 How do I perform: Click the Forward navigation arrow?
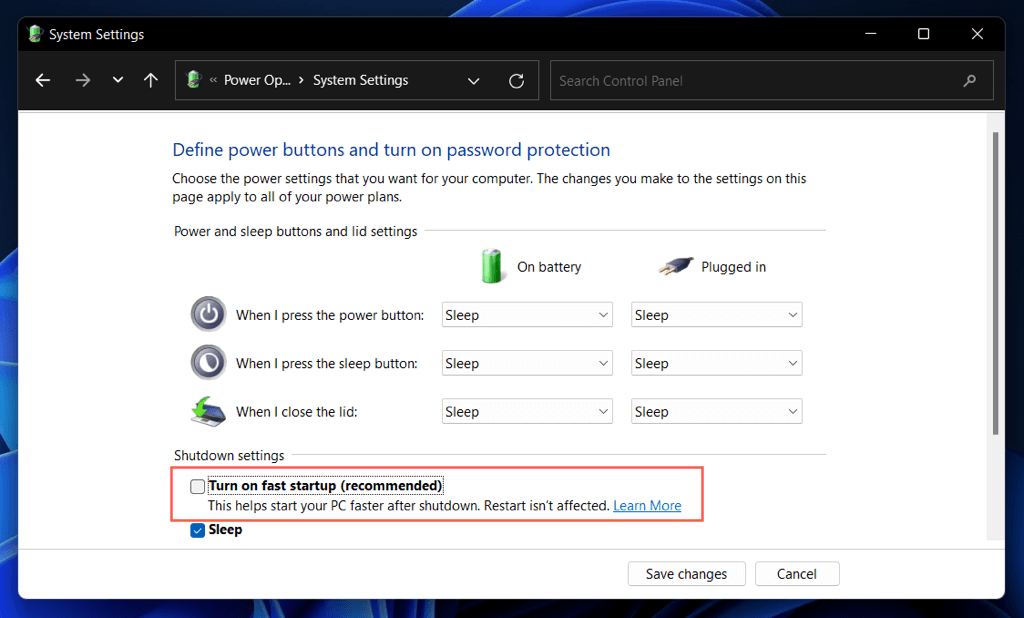(83, 81)
